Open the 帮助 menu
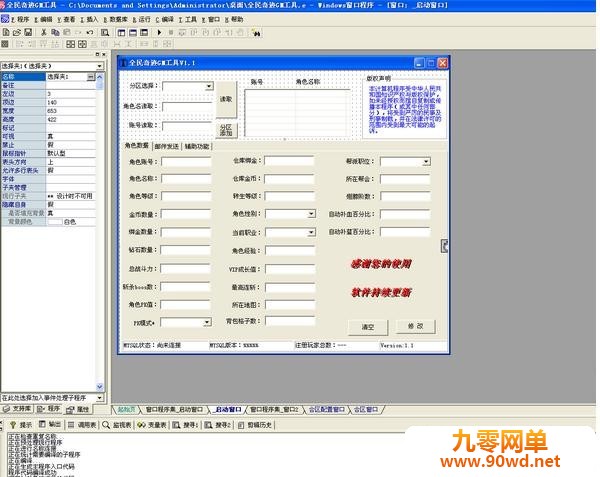The width and height of the screenshot is (600, 477). 234,19
